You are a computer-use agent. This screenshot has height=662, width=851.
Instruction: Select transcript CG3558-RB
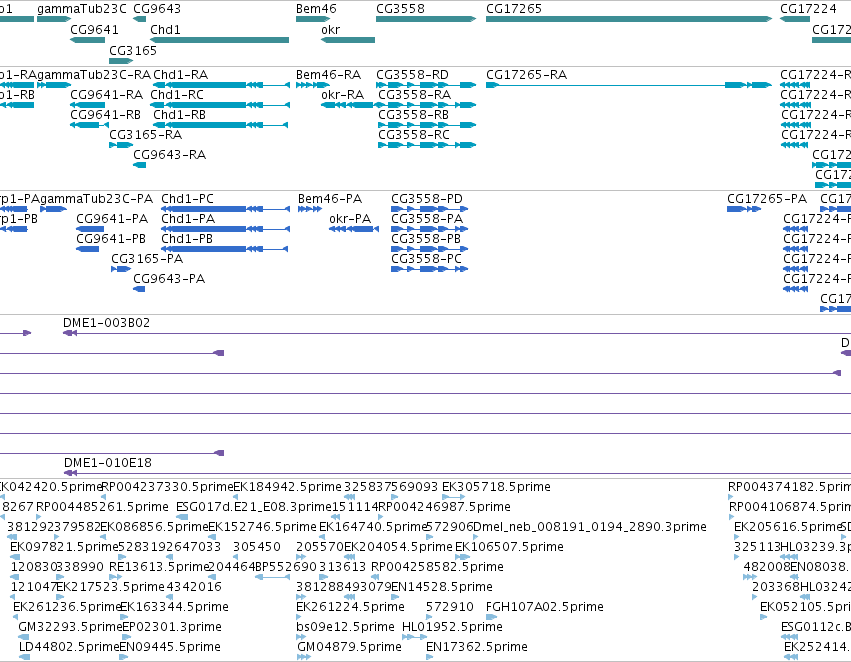pos(427,125)
